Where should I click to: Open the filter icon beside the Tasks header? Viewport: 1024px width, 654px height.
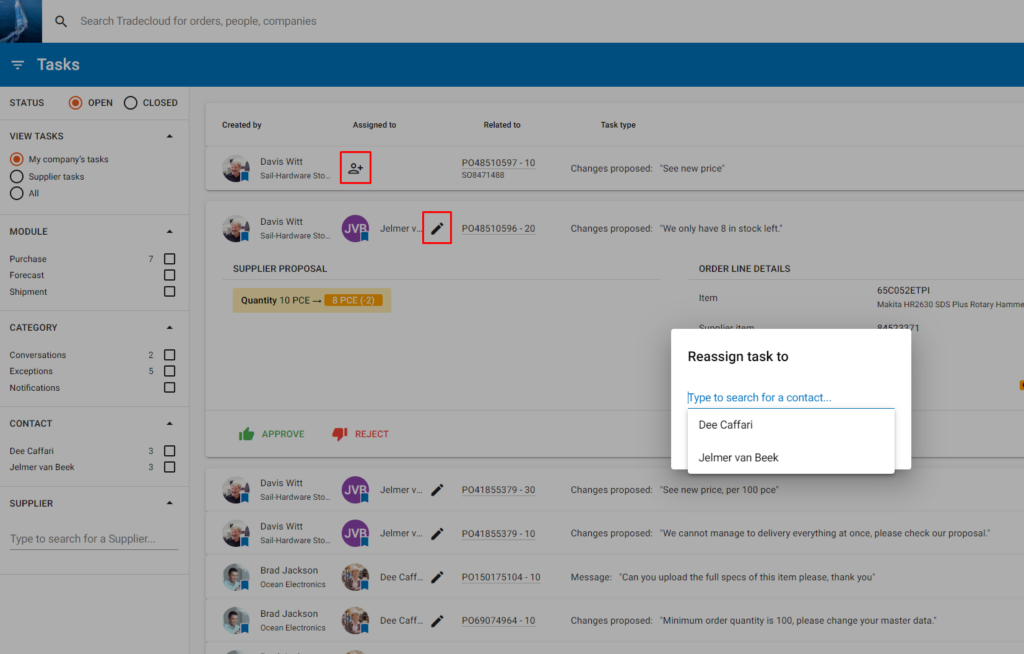[17, 64]
